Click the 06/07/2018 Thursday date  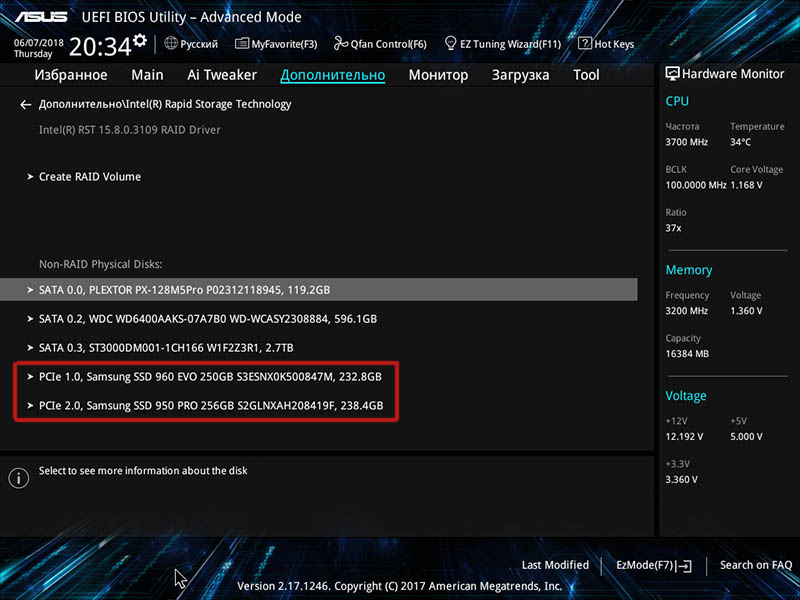(x=38, y=48)
